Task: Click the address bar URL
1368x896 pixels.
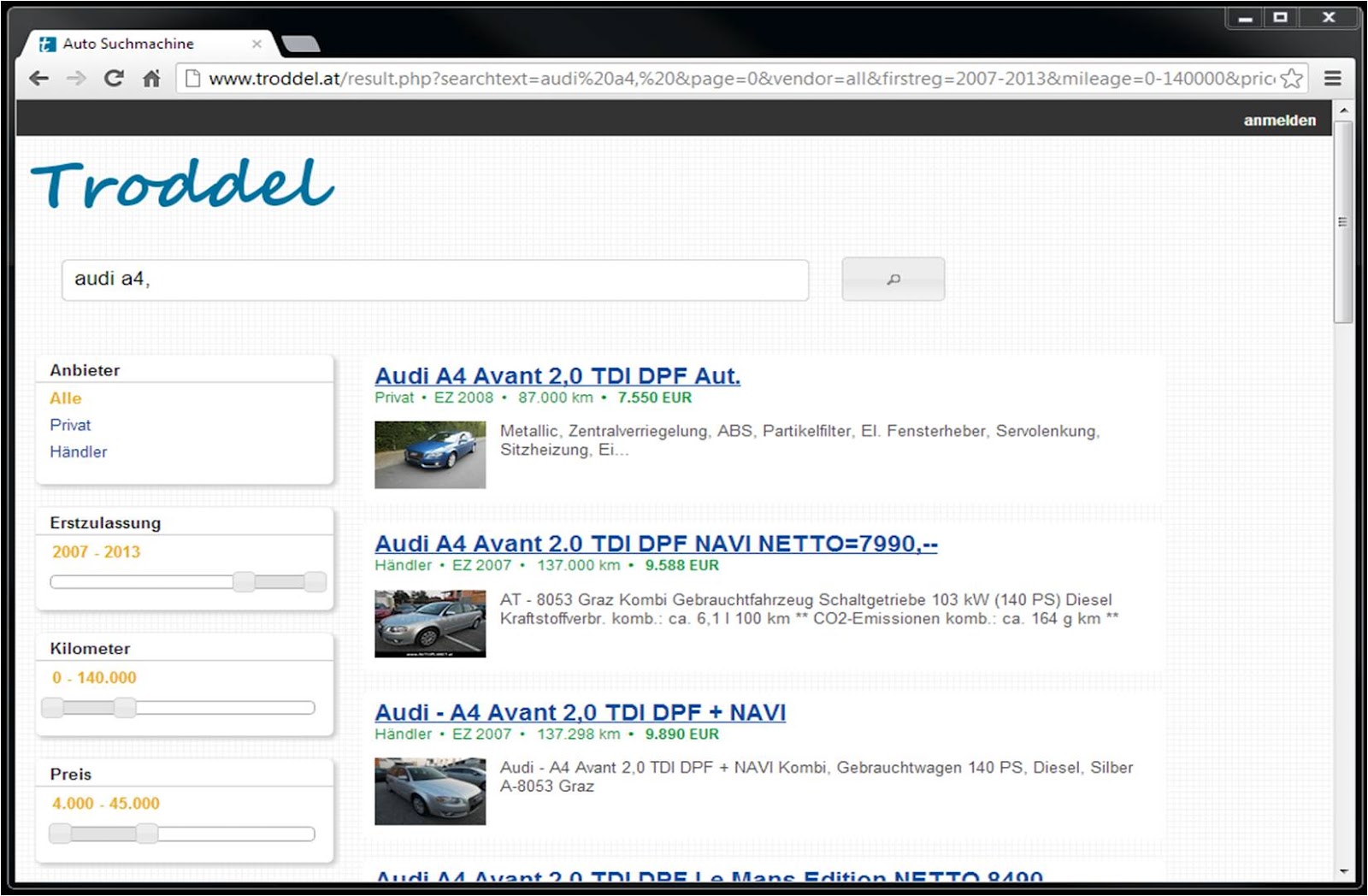Action: [740, 79]
